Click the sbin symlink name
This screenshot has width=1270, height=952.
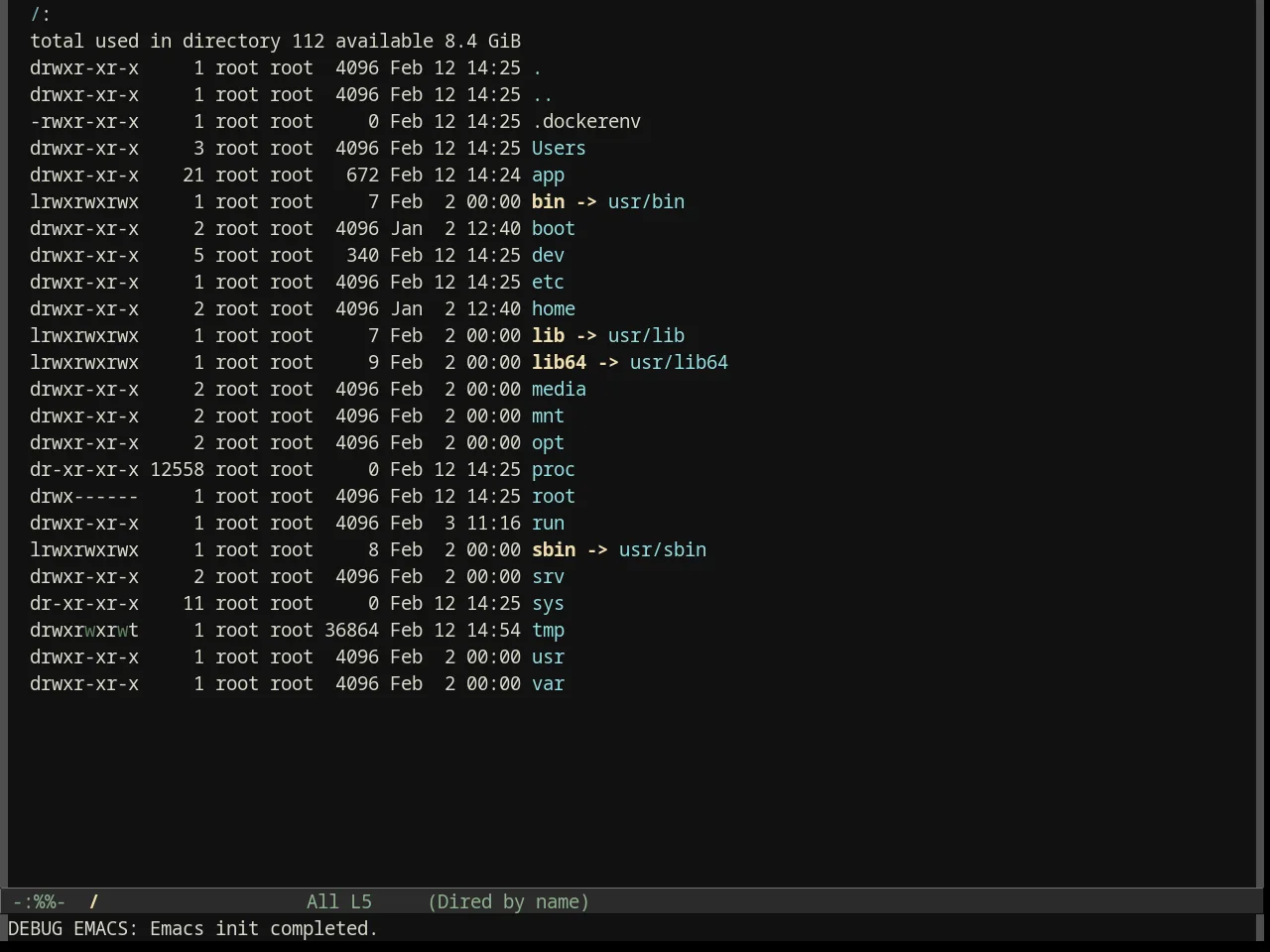[x=554, y=549]
